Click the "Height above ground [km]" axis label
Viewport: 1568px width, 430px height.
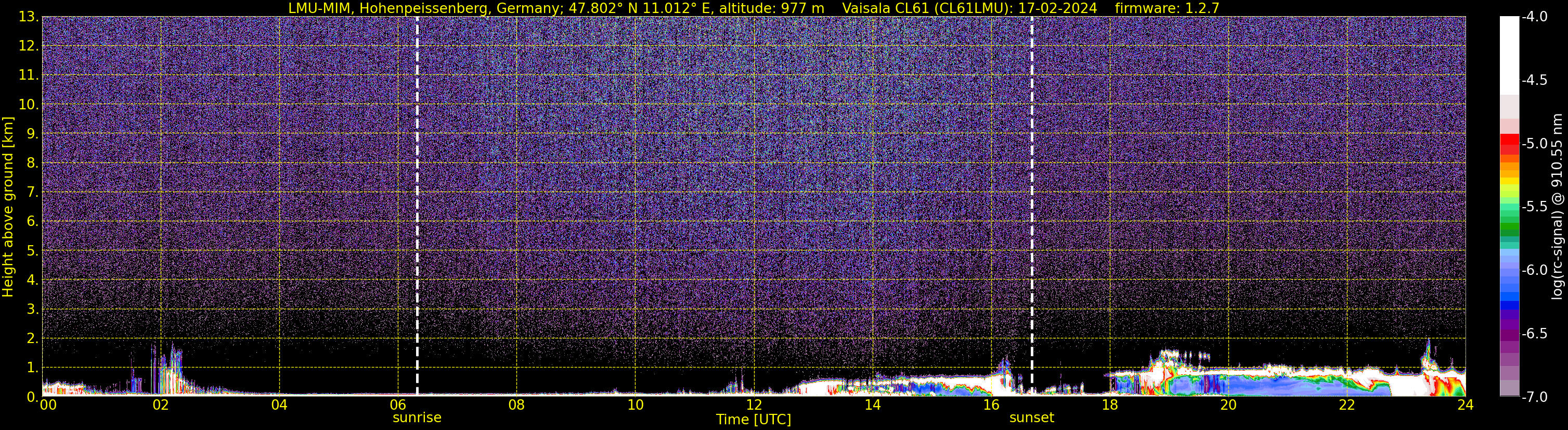[x=8, y=207]
